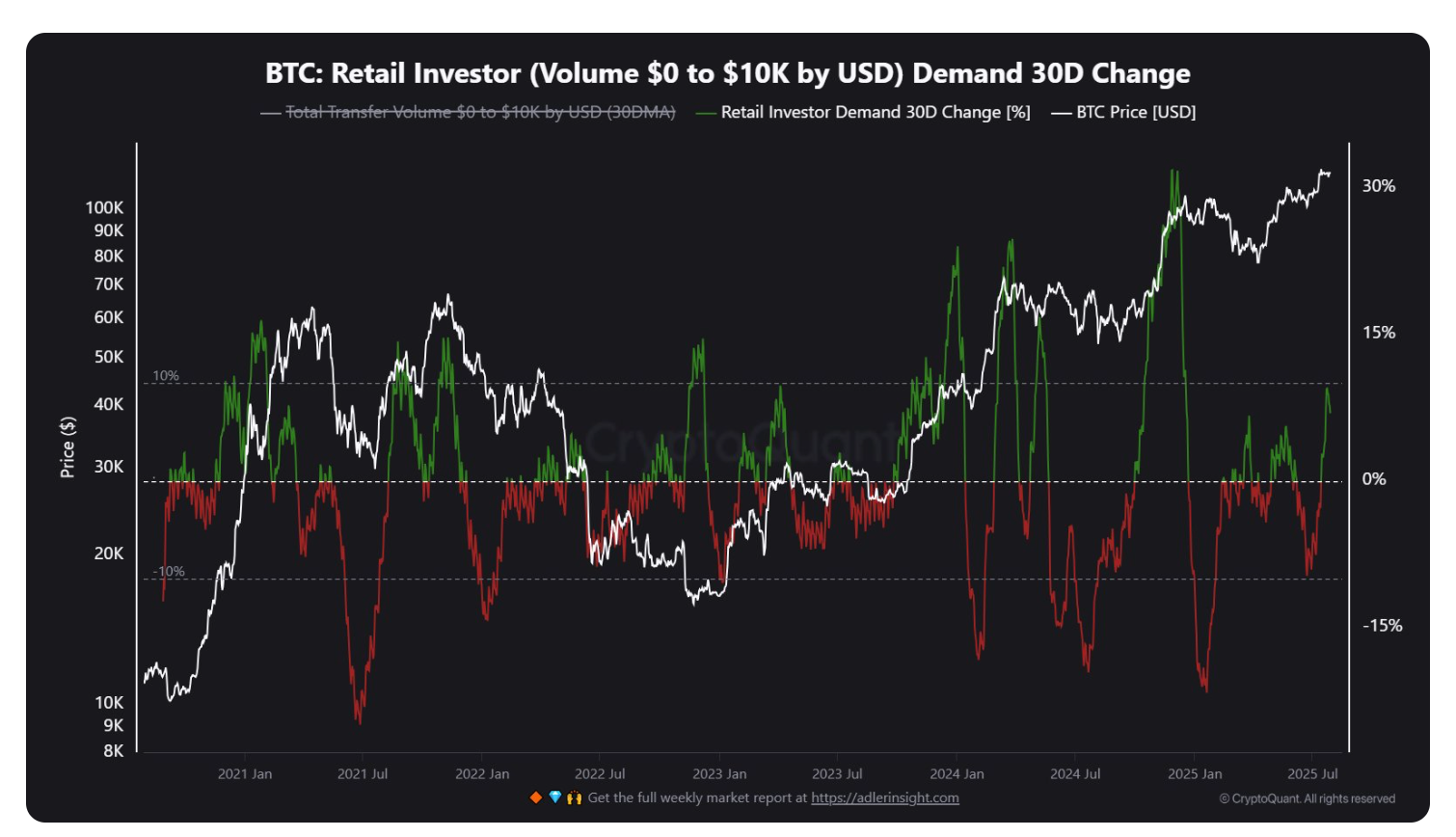Click the chart title text
Screen dimensions: 1456x837
click(x=727, y=73)
